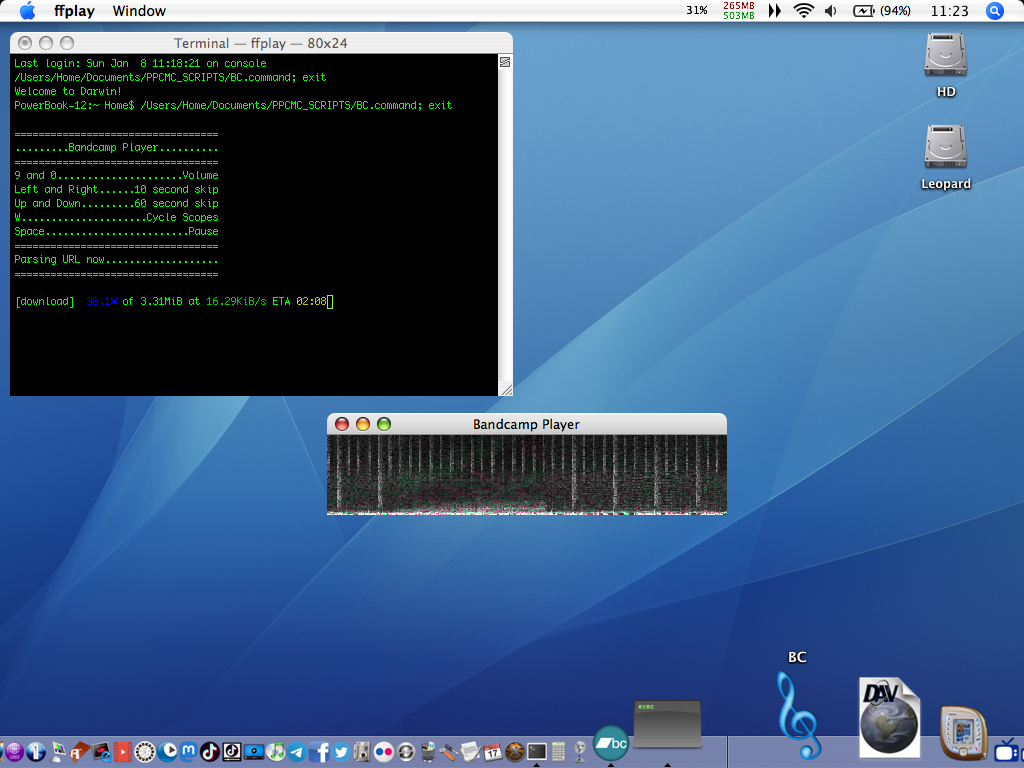Viewport: 1024px width, 768px height.
Task: Open the iTunes dock icon
Action: [x=276, y=752]
